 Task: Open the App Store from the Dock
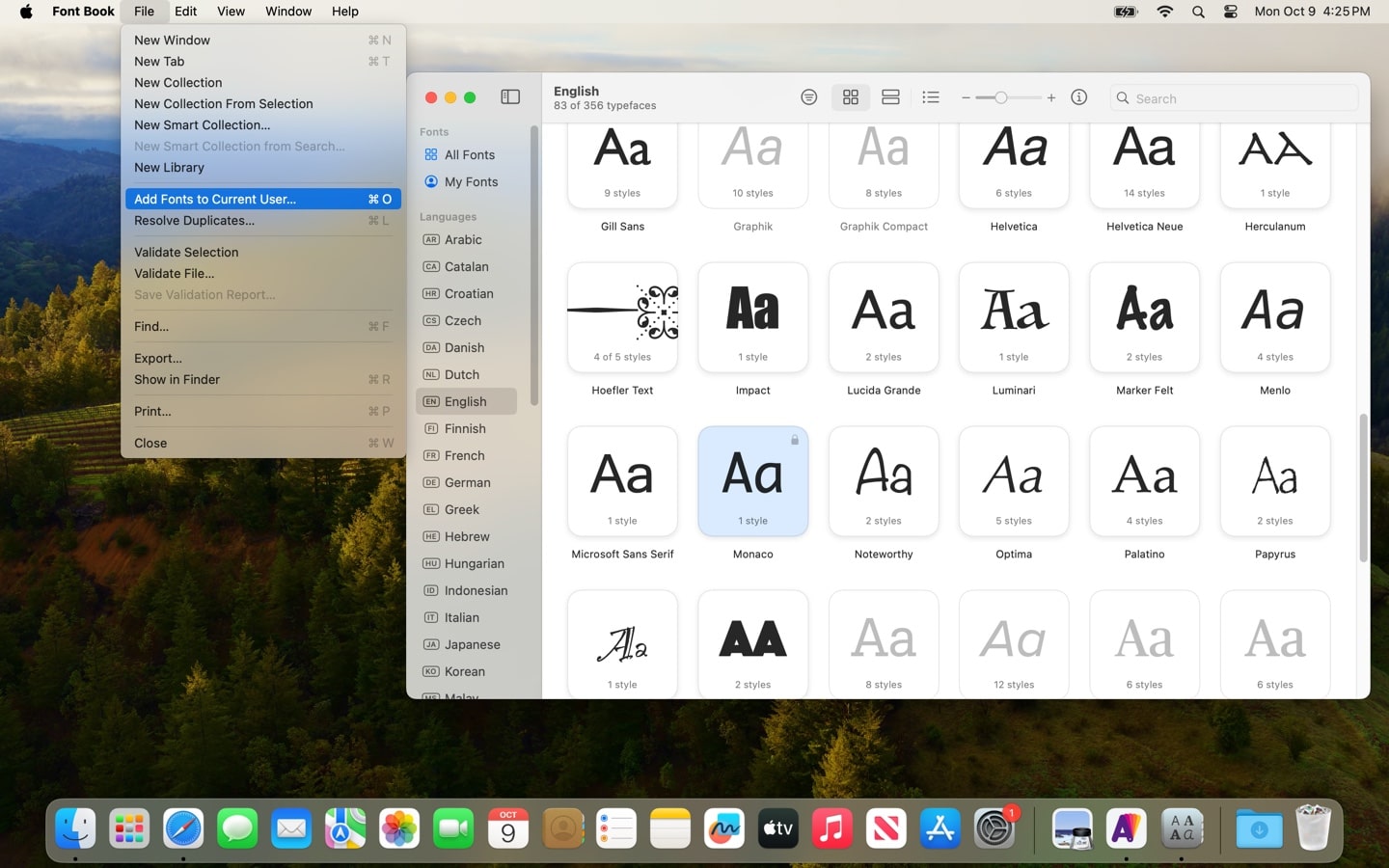[940, 828]
